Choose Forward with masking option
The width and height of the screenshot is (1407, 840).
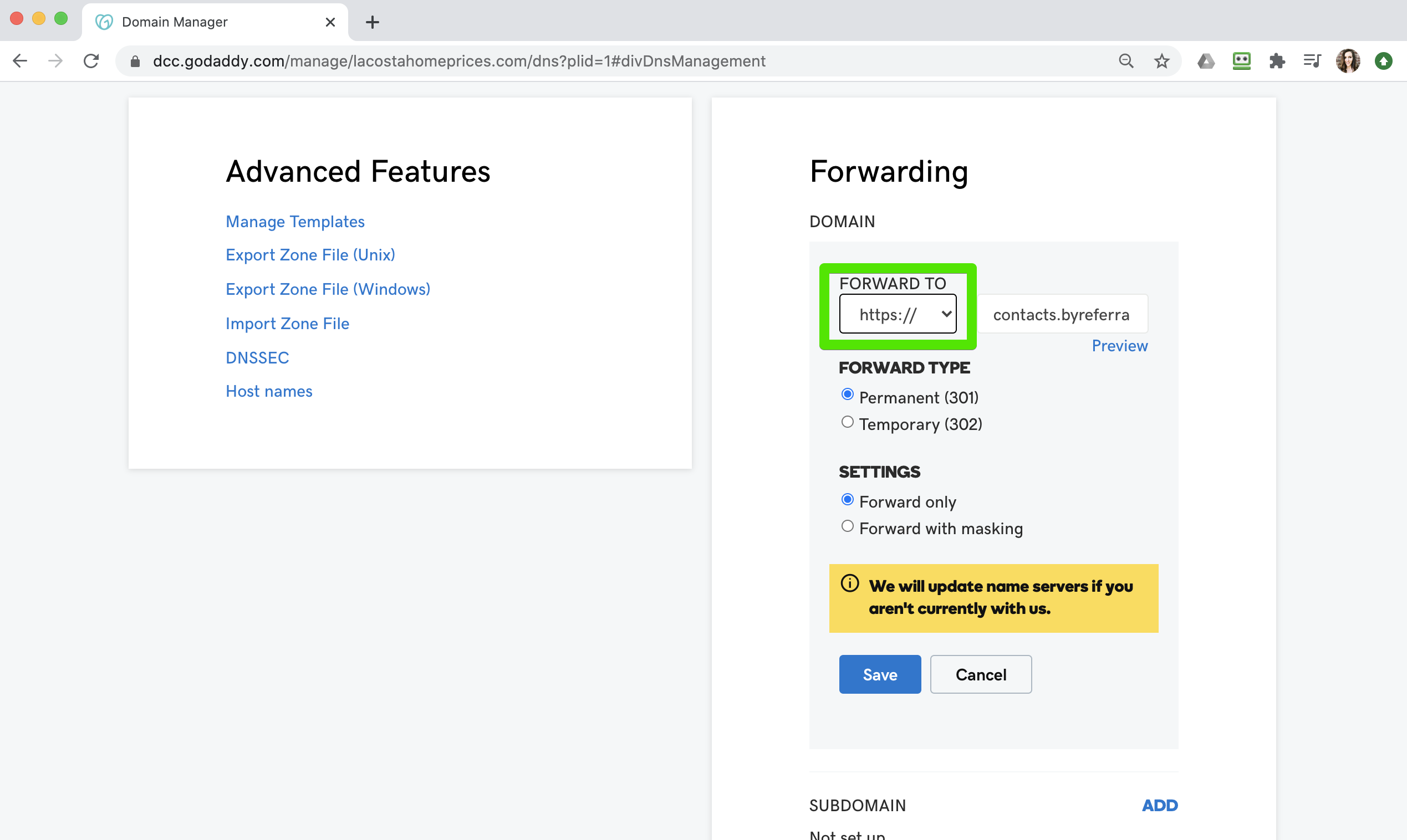[847, 526]
